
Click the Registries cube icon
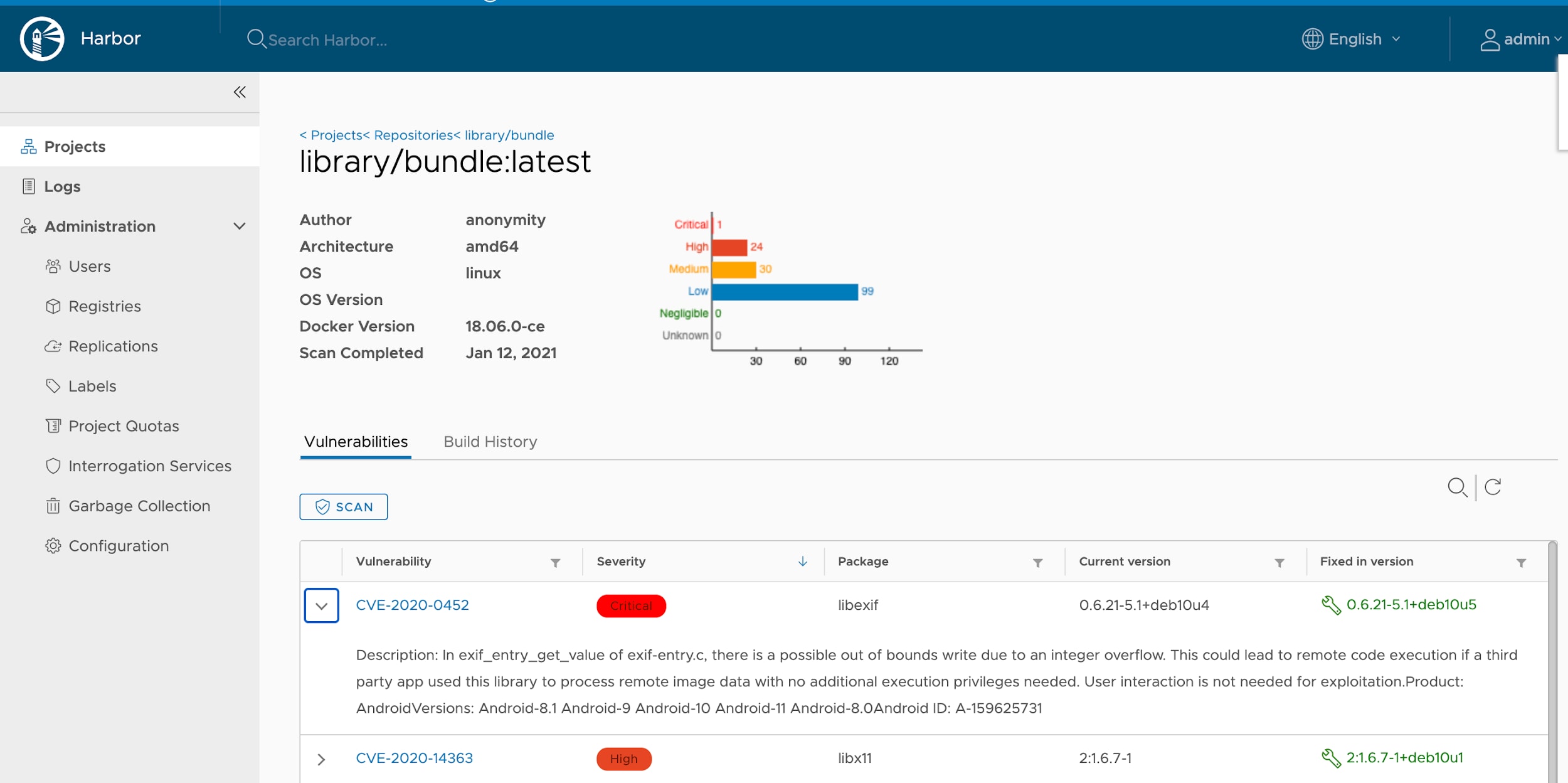tap(53, 306)
